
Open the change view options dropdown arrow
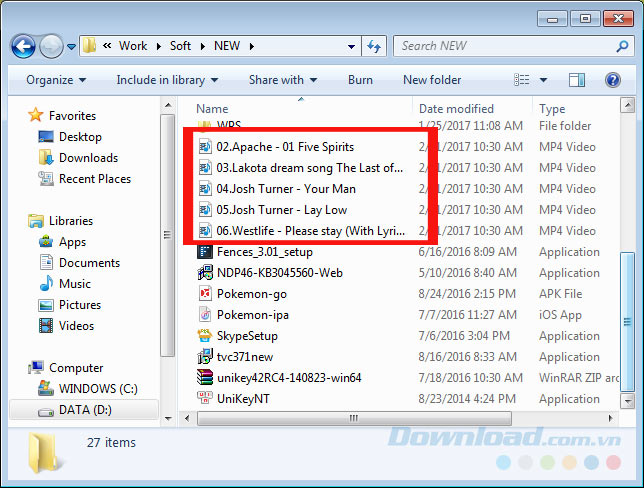(x=545, y=80)
